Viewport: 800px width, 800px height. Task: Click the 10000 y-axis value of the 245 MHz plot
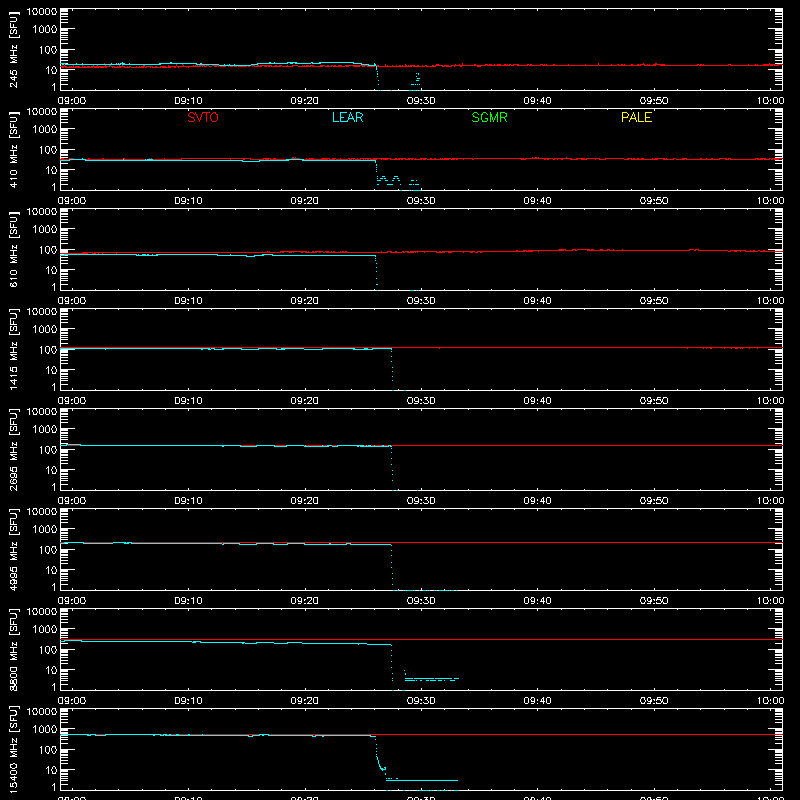coord(42,11)
